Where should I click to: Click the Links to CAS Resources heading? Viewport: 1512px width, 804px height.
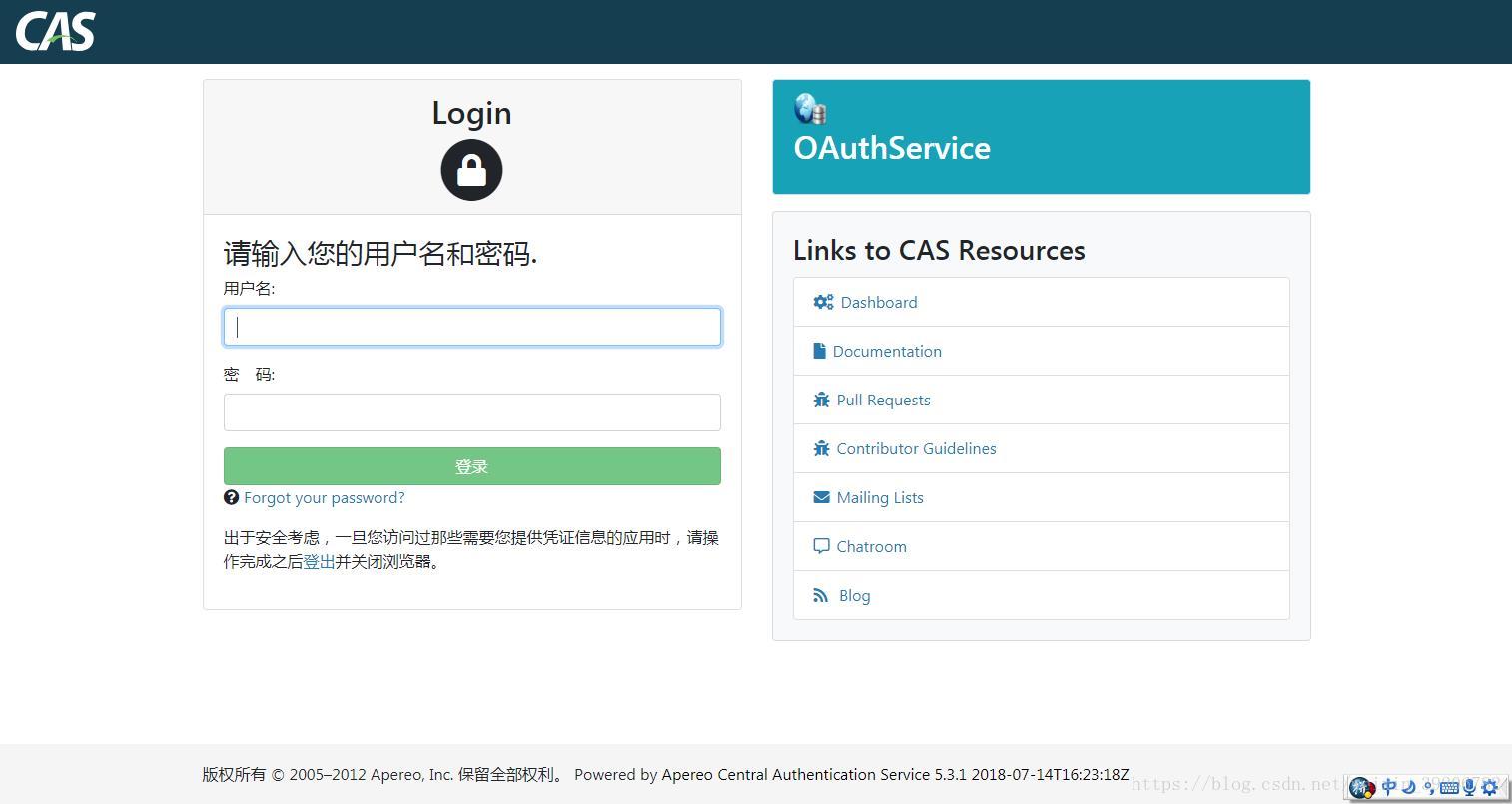click(939, 250)
